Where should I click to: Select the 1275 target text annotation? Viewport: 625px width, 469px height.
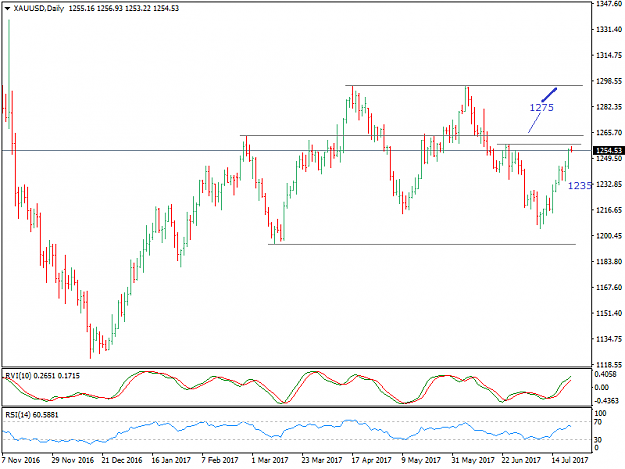tap(541, 108)
